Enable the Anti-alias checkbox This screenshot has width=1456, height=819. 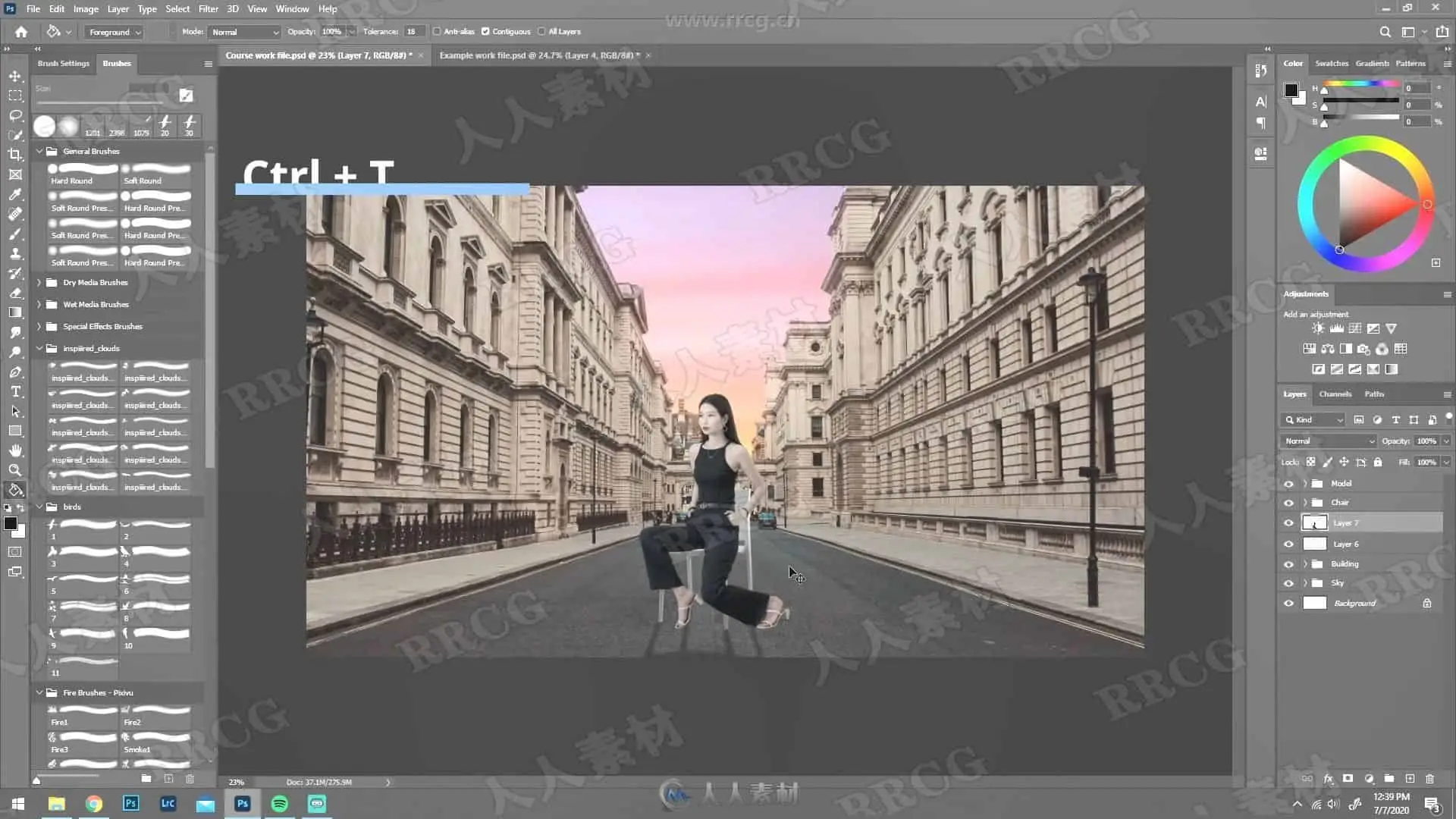[x=437, y=32]
